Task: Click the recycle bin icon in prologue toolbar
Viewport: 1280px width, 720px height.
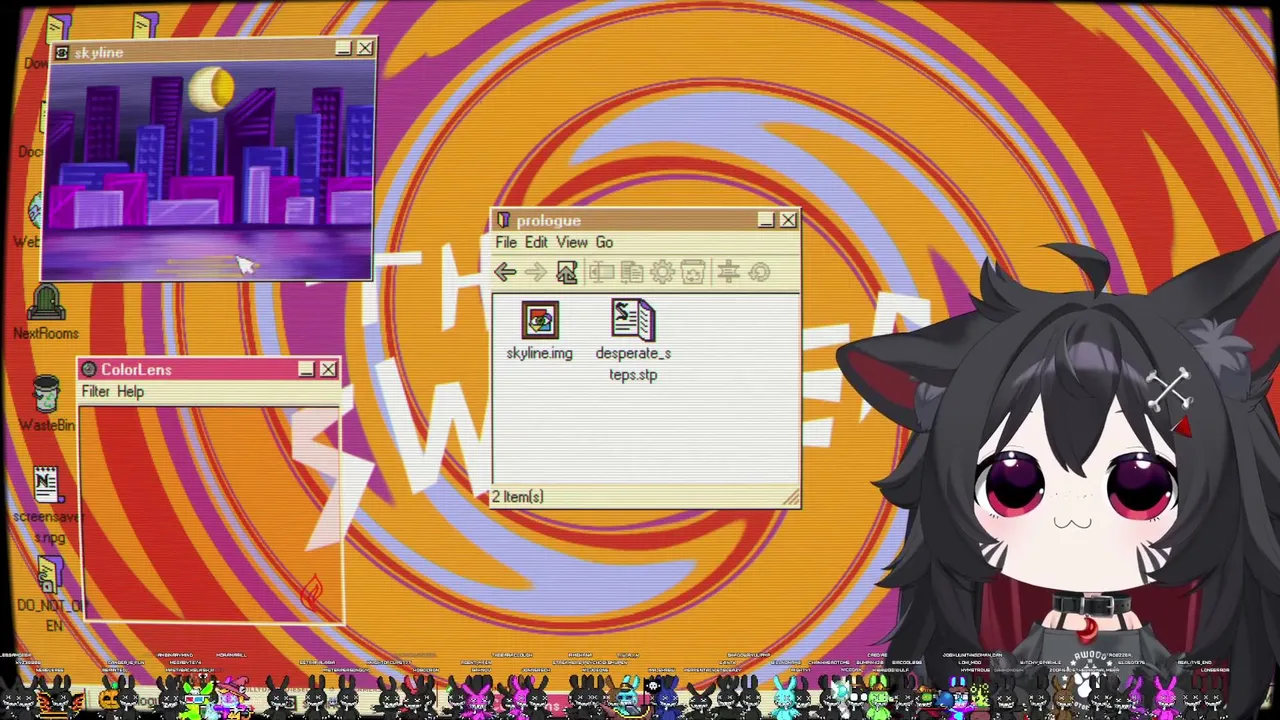Action: (x=693, y=272)
